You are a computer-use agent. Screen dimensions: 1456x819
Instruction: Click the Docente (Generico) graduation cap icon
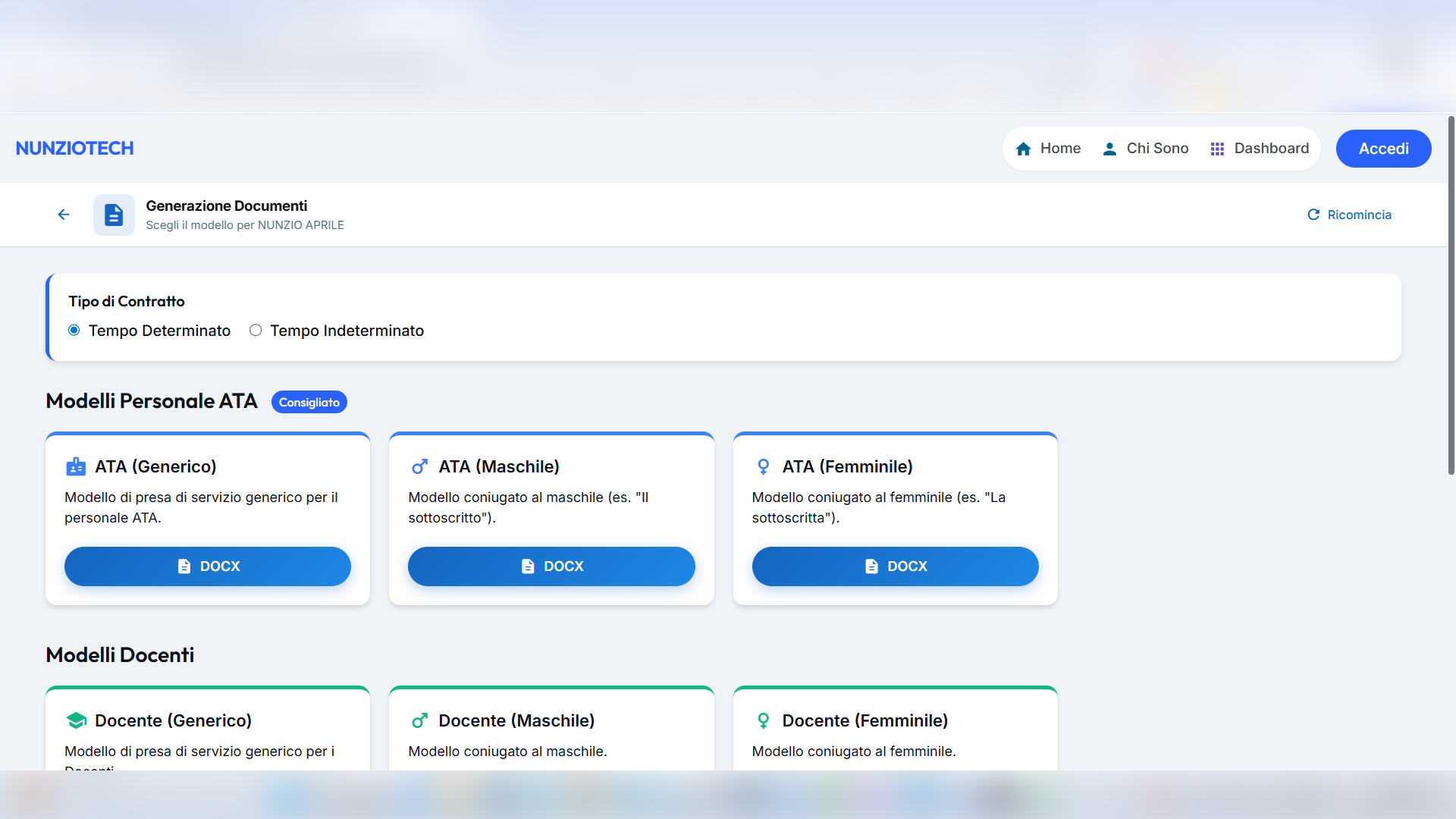point(76,720)
